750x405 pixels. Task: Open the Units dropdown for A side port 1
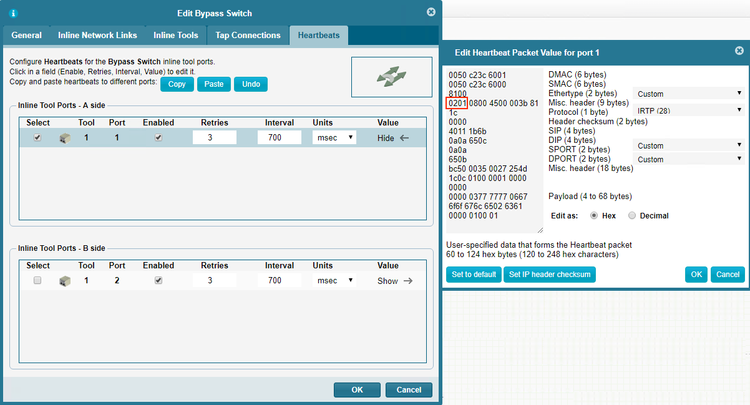(x=335, y=138)
